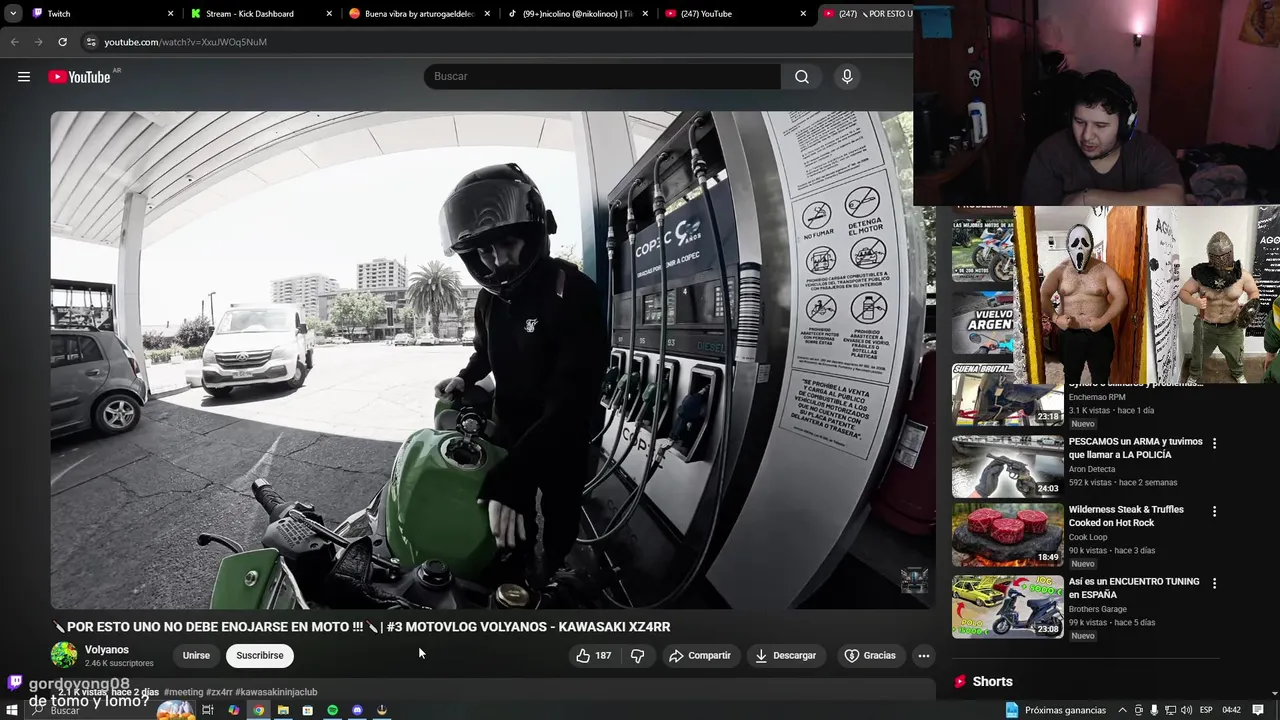Switch to the Buena vibra tab
Viewport: 1280px width, 720px height.
(419, 14)
